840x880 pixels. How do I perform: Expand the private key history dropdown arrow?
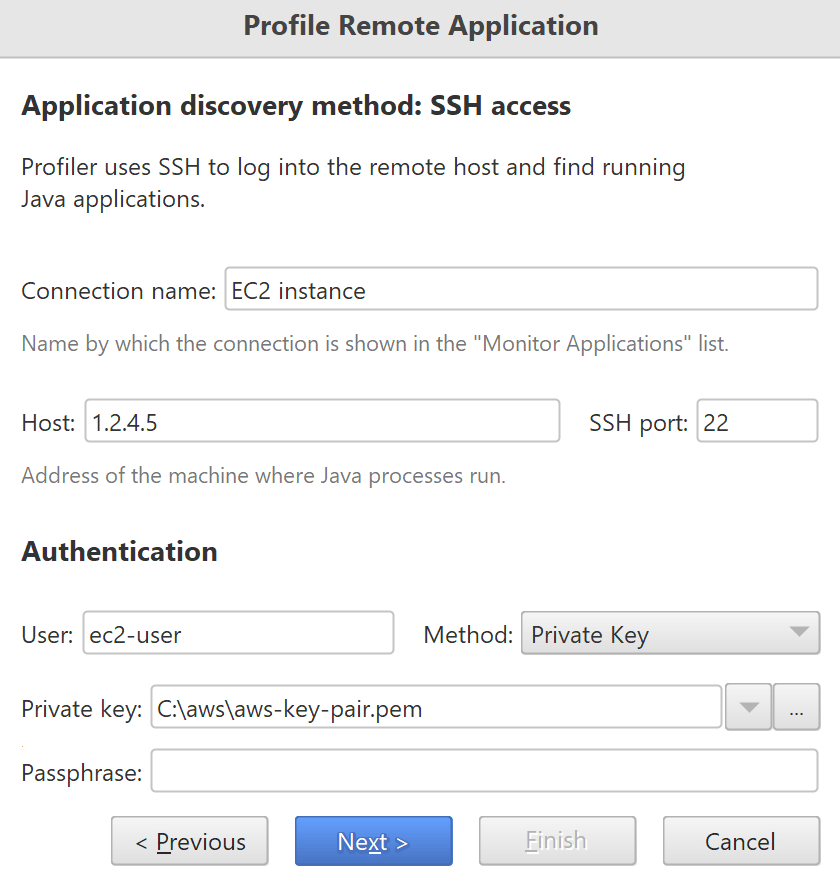tap(749, 707)
